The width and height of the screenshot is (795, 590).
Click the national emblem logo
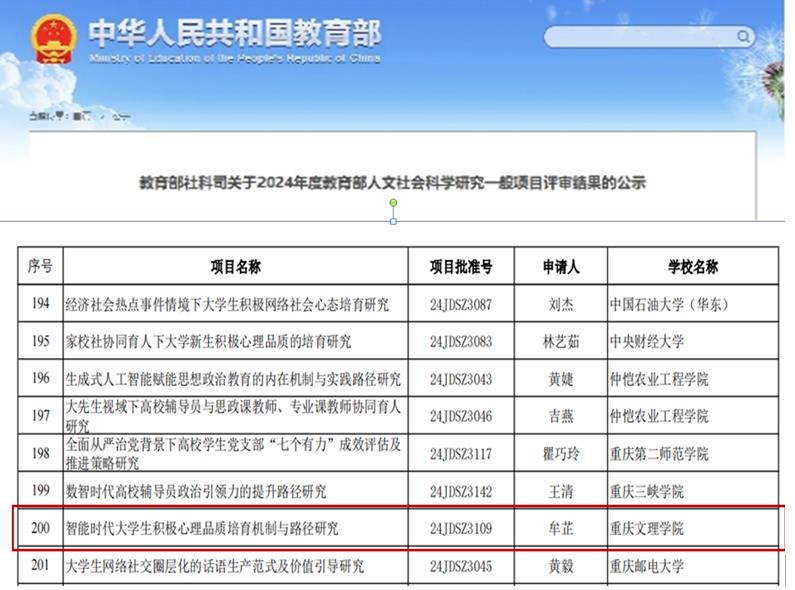[50, 40]
